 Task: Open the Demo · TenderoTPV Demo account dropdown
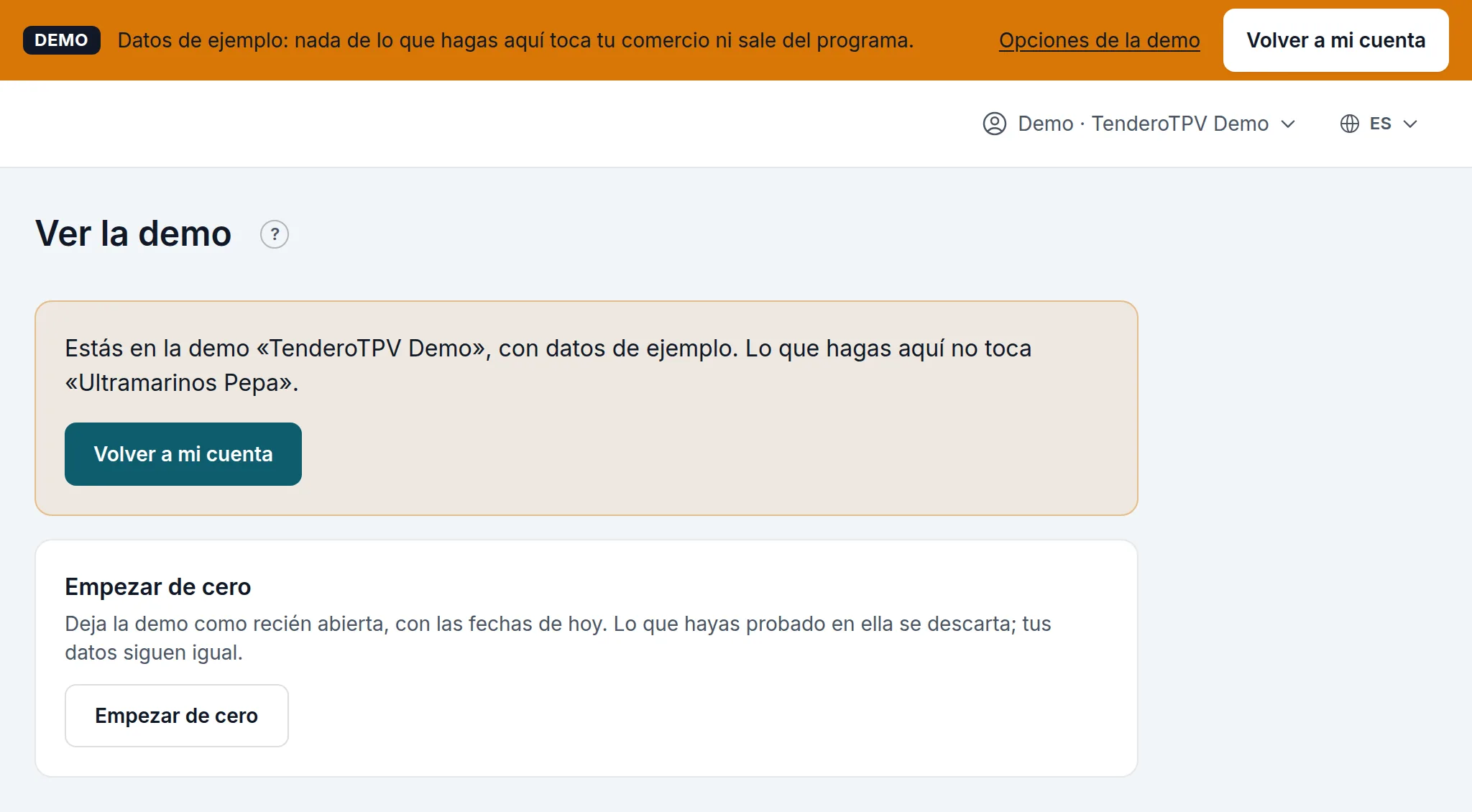point(1138,124)
